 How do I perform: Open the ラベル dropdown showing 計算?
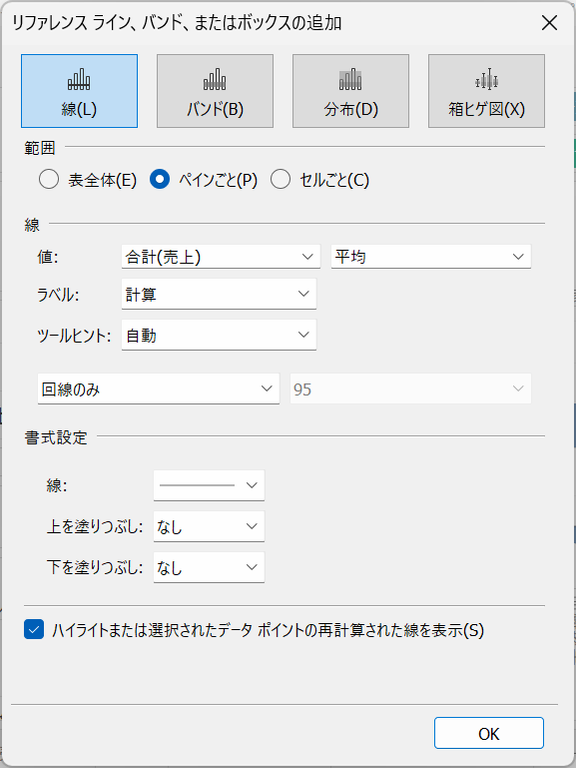point(219,294)
